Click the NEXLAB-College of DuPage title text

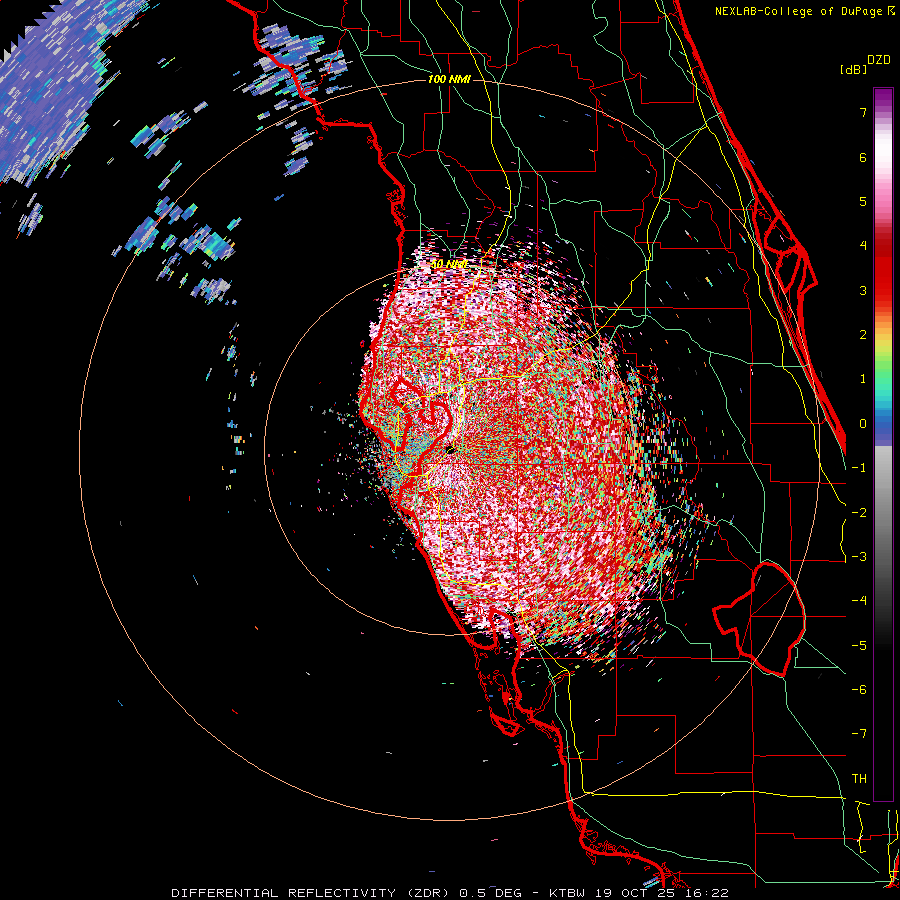(x=803, y=11)
